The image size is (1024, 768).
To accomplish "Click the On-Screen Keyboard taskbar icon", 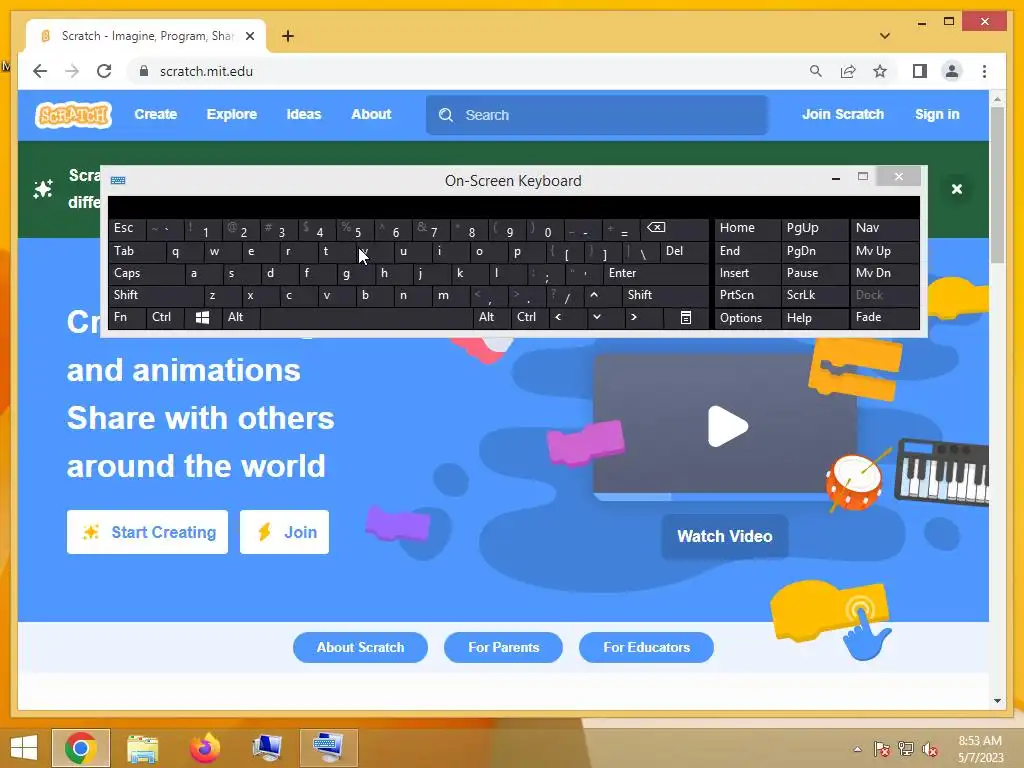I will [x=328, y=748].
